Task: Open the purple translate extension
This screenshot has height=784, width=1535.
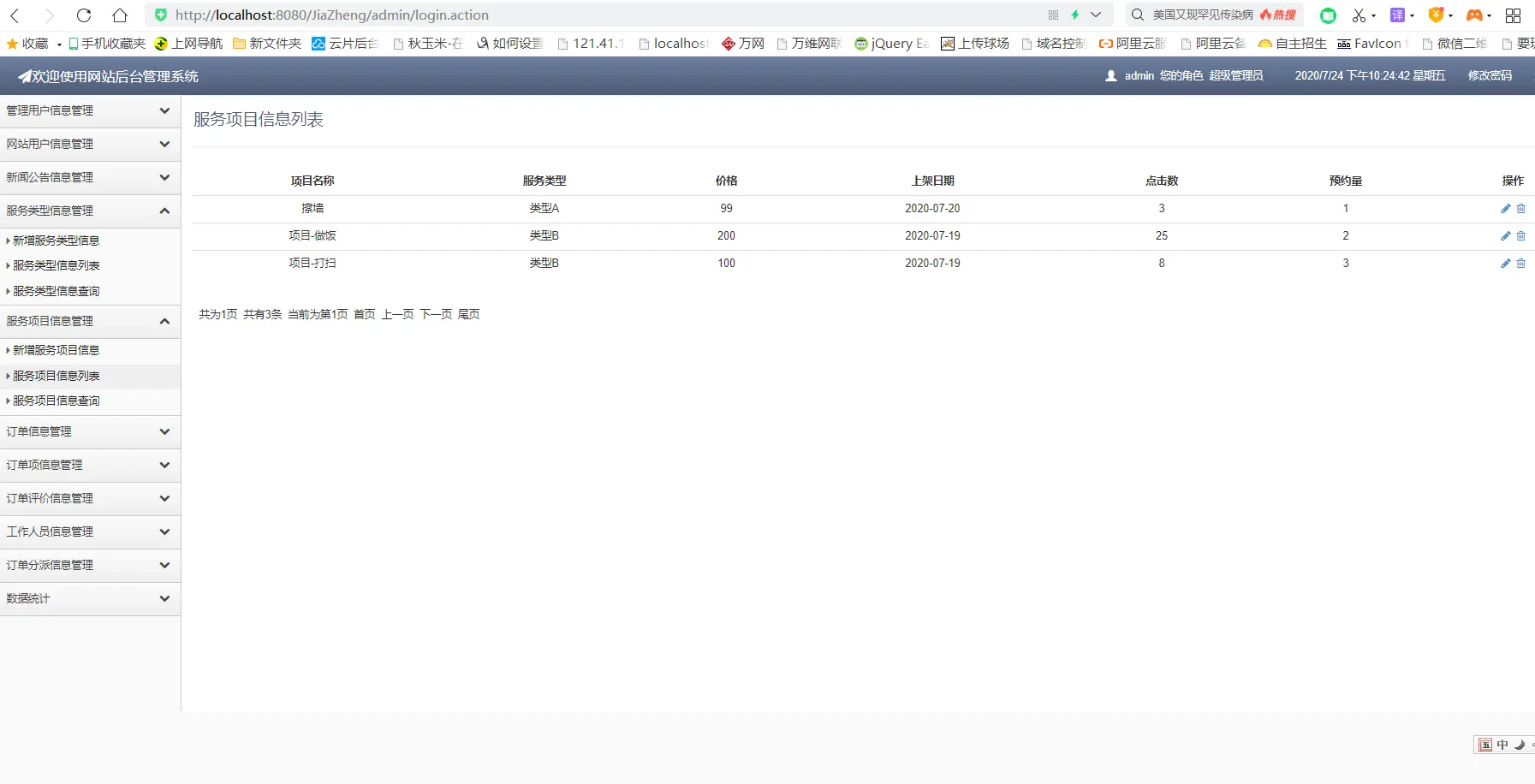Action: tap(1397, 15)
